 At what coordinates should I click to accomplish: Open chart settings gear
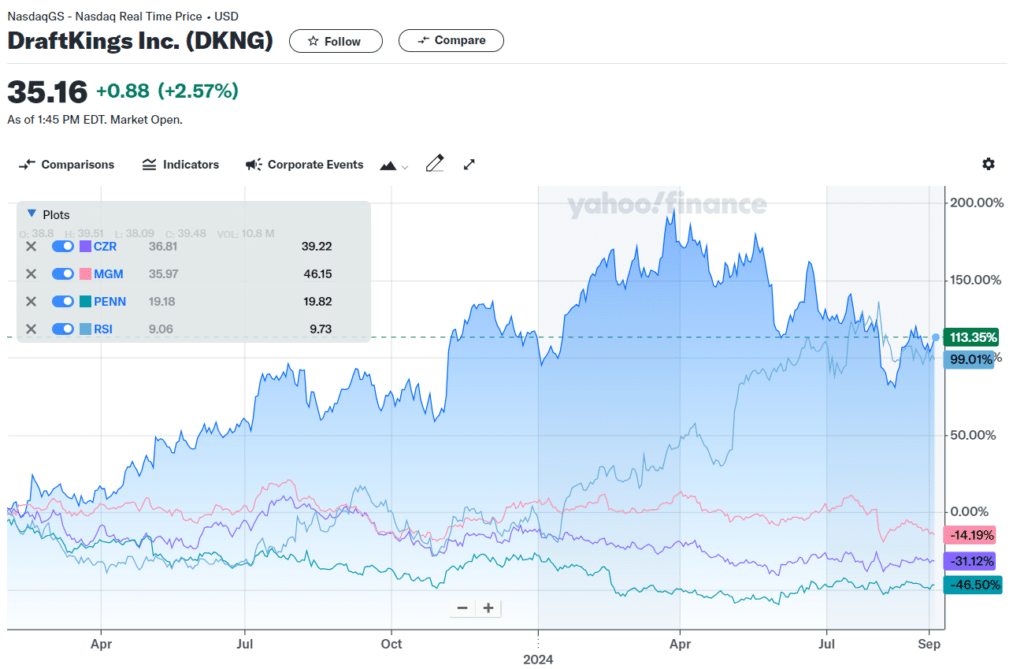click(989, 164)
